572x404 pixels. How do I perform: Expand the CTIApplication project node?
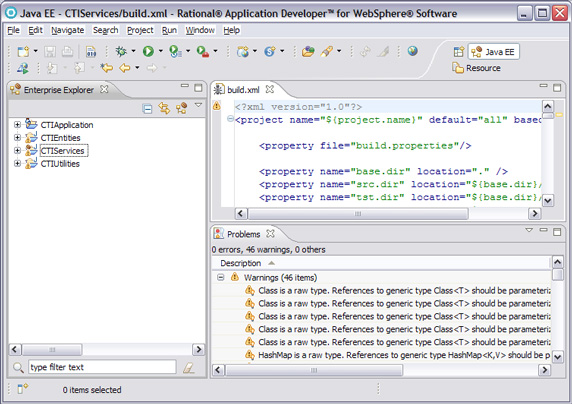click(17, 125)
